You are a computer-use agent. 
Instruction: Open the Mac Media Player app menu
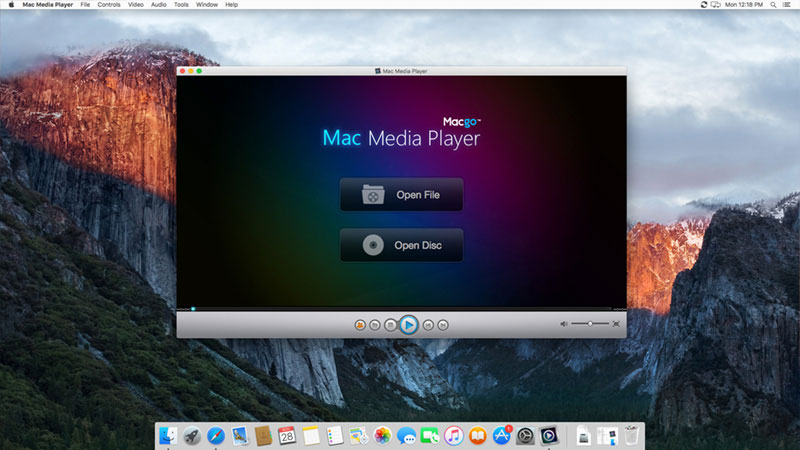pyautogui.click(x=47, y=5)
